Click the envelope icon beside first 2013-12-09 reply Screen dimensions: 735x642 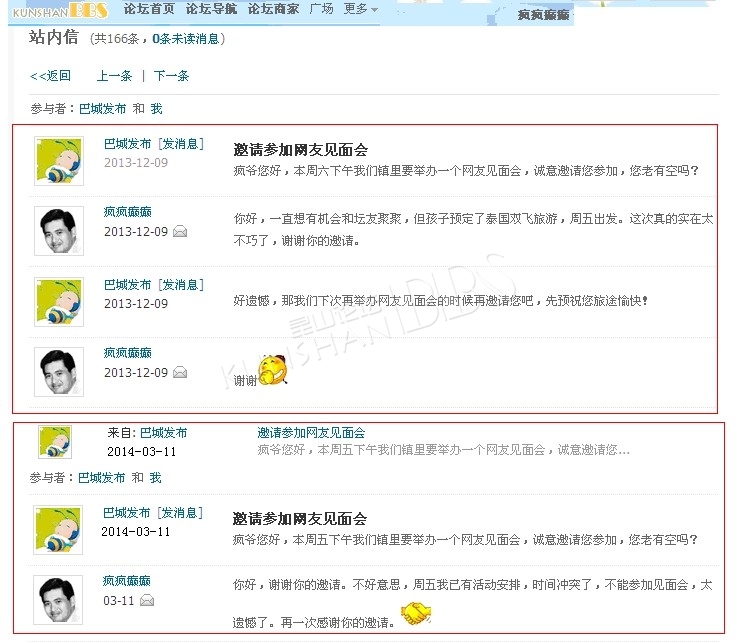[180, 231]
